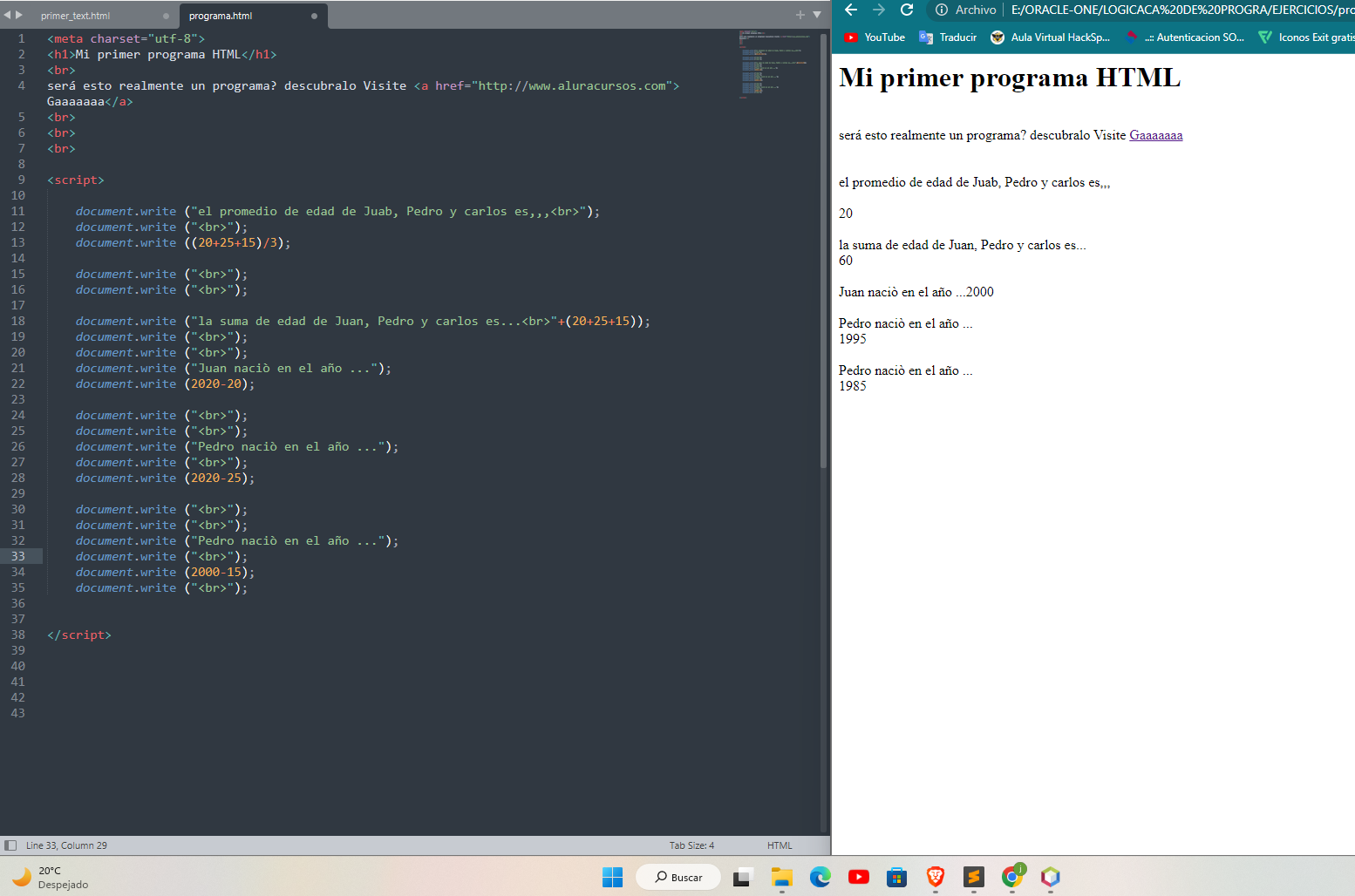Open Task View from the taskbar
The image size is (1355, 896).
tap(742, 877)
